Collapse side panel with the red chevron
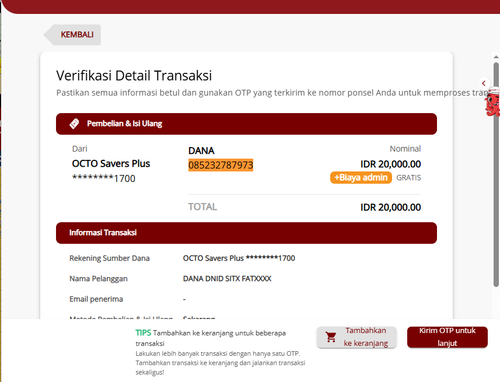The width and height of the screenshot is (500, 382). [484, 83]
